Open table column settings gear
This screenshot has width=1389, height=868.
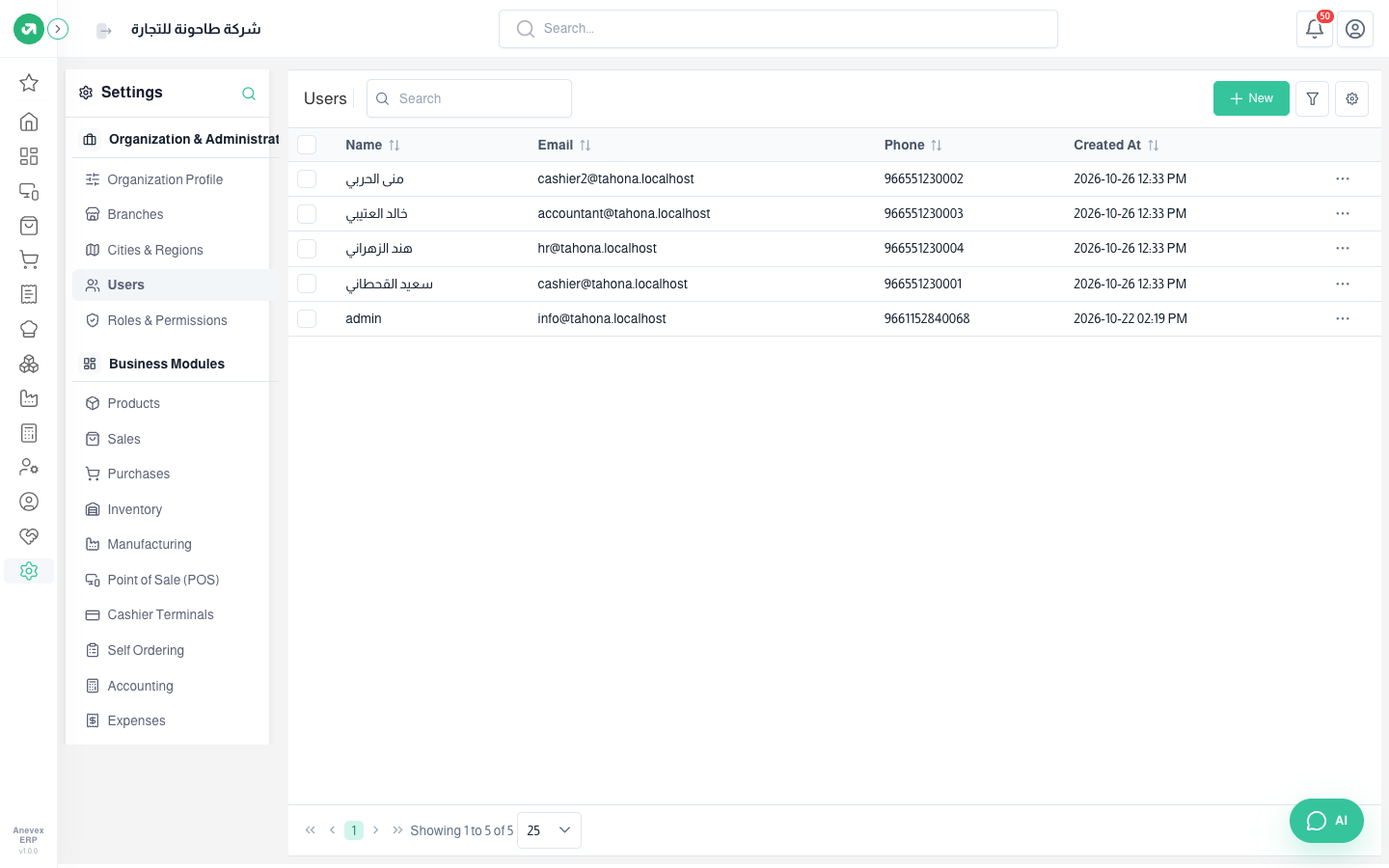pyautogui.click(x=1352, y=98)
